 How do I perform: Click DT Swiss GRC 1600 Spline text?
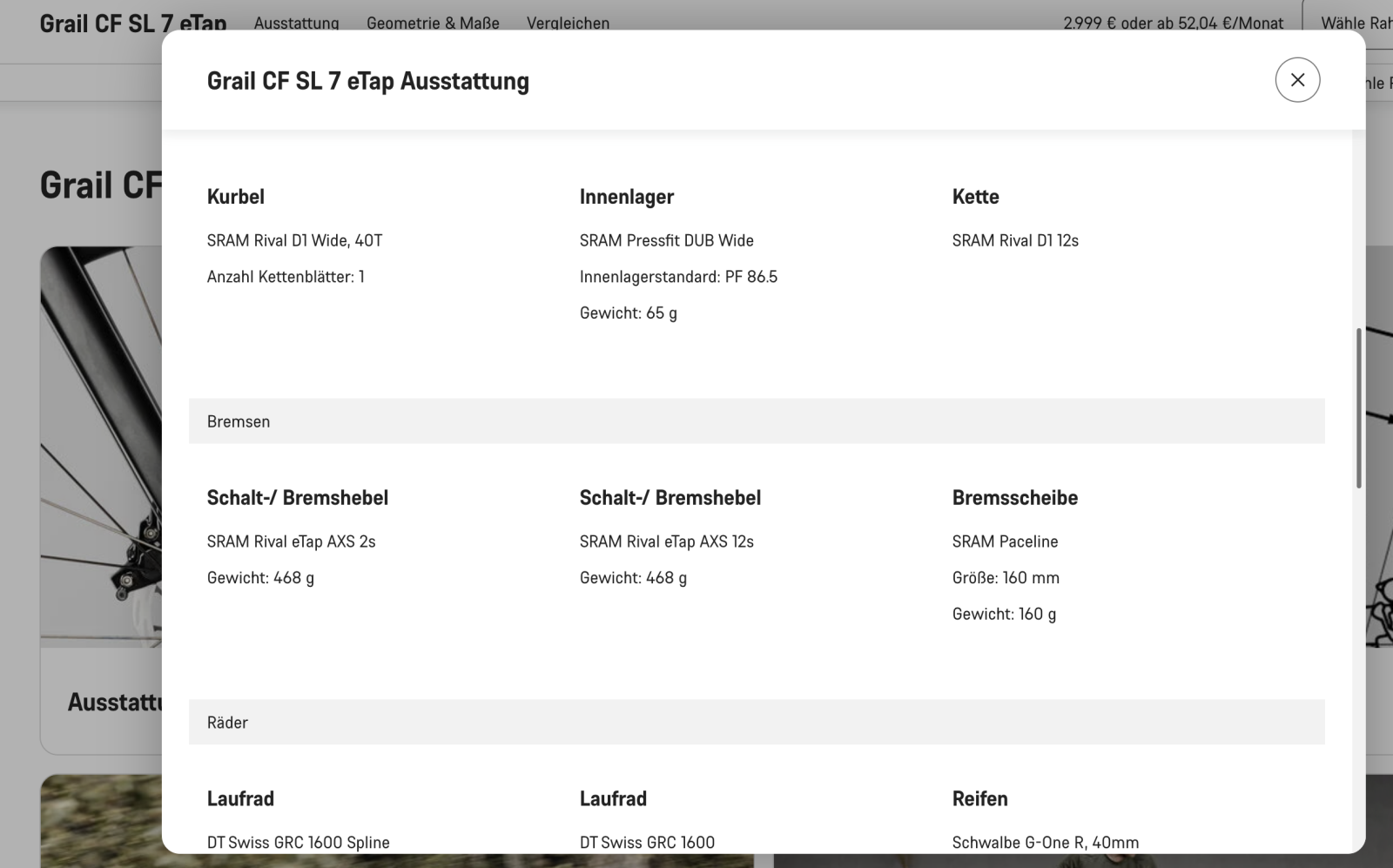[x=298, y=842]
